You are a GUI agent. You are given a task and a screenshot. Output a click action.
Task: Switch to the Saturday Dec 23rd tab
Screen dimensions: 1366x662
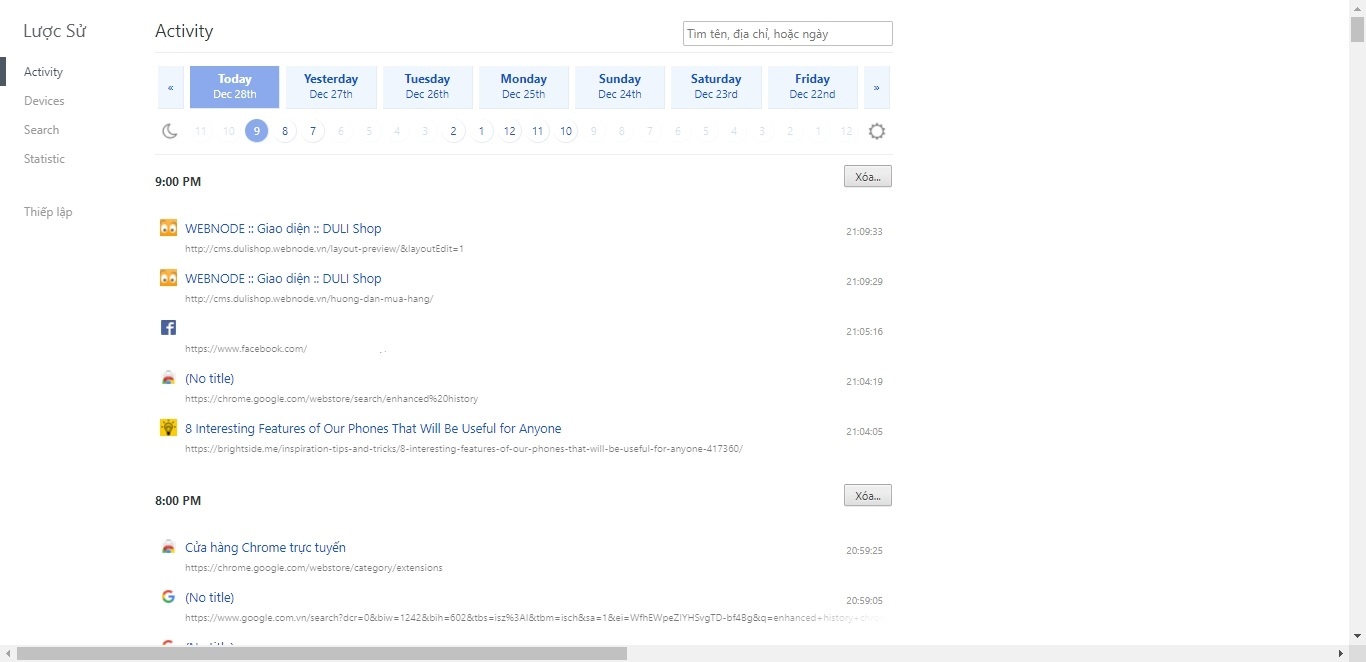[x=716, y=87]
